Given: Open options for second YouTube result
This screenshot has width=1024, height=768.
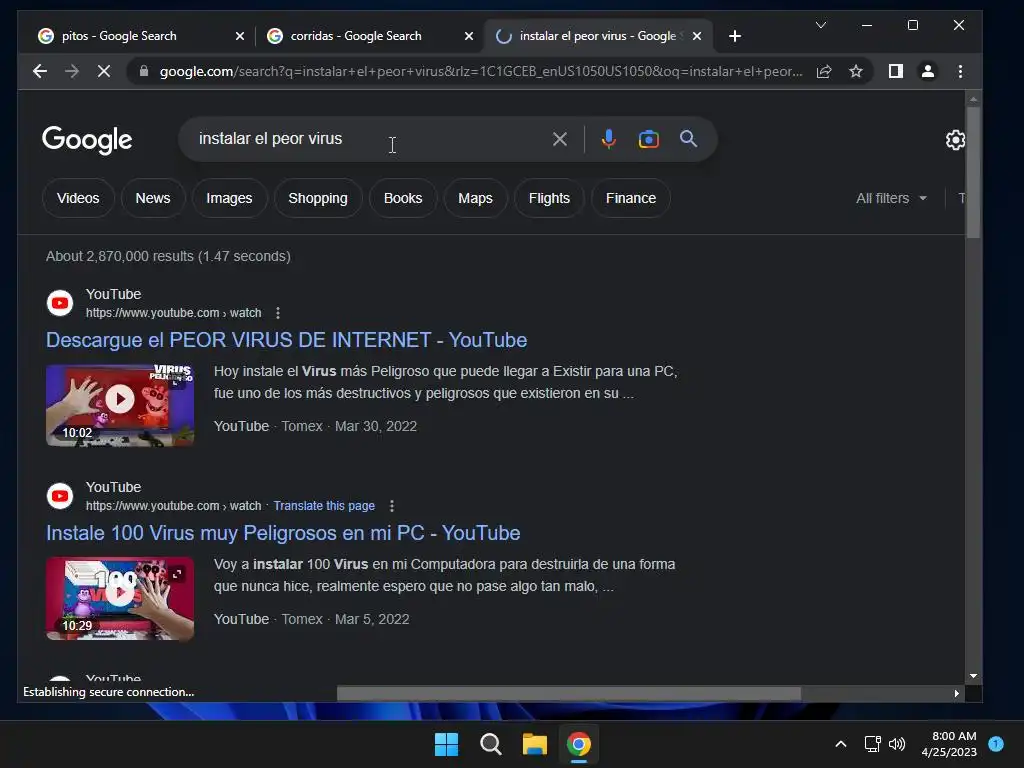Looking at the screenshot, I should [391, 505].
